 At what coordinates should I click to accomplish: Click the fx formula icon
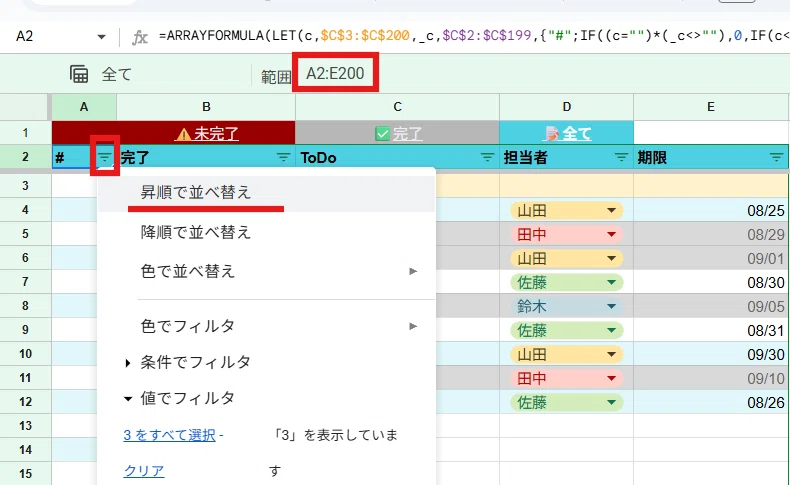[x=140, y=37]
